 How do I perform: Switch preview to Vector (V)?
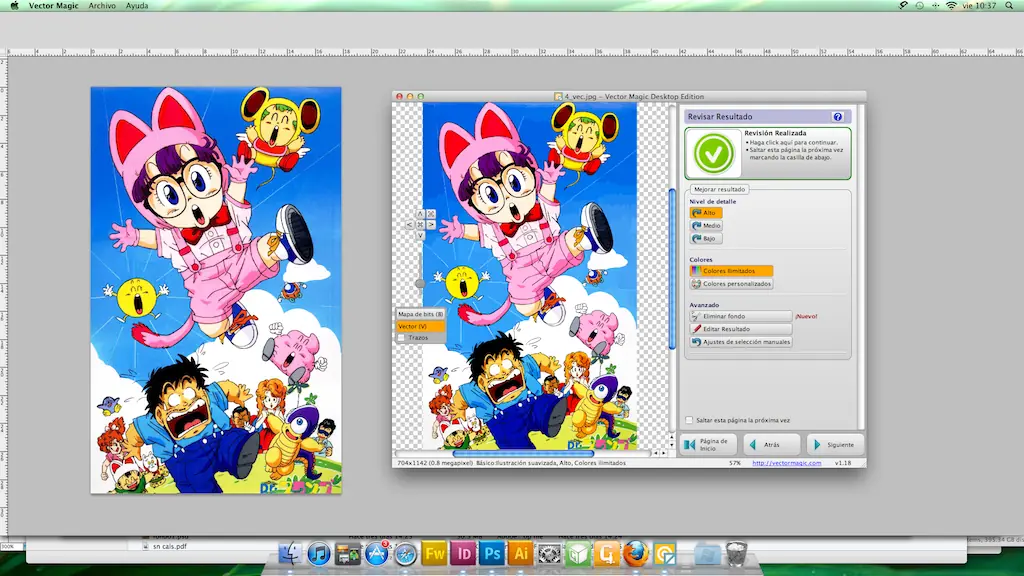(421, 326)
